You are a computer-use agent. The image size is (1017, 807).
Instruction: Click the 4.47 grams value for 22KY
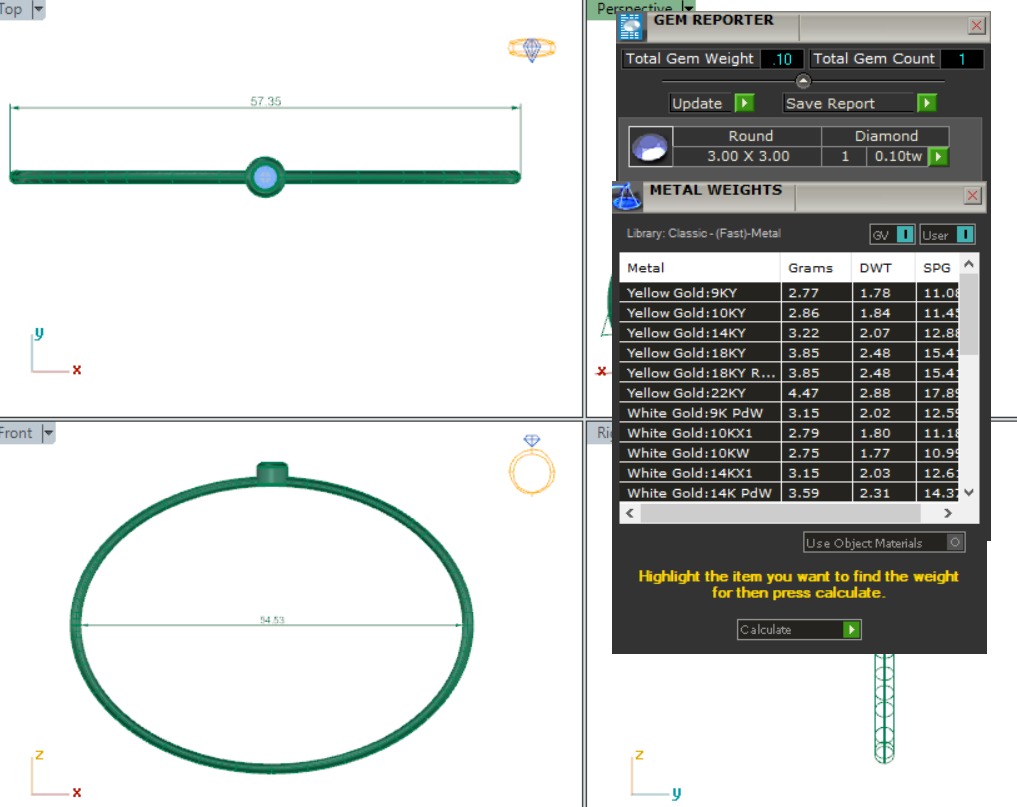tap(803, 393)
